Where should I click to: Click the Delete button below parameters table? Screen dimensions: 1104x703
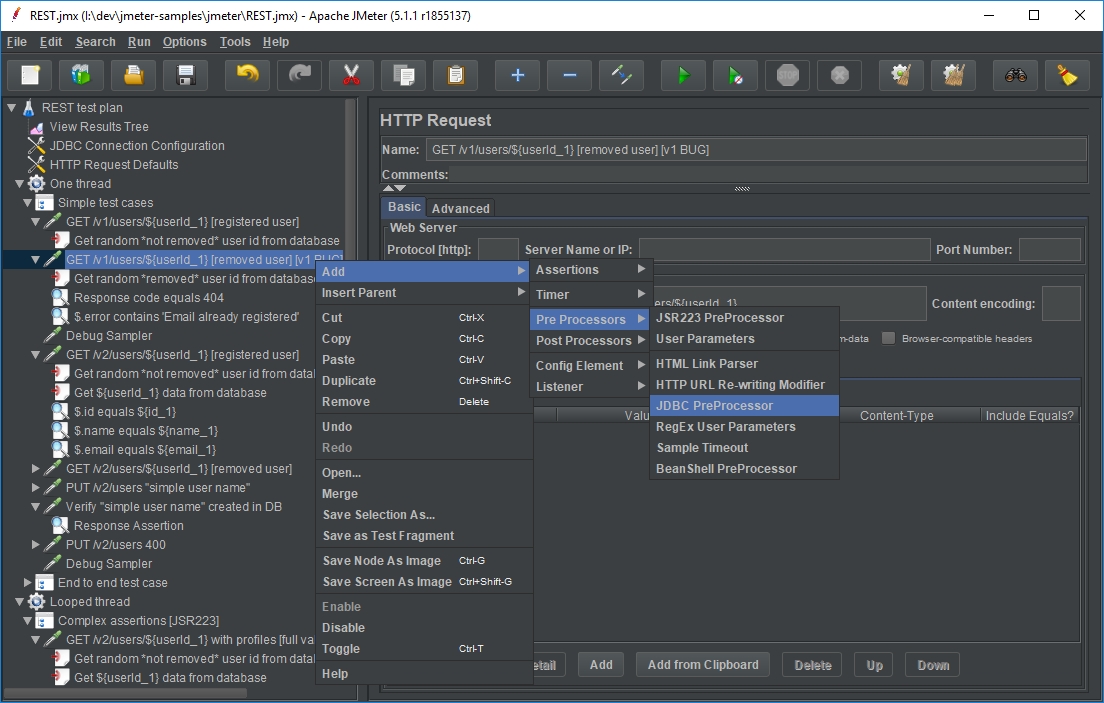(x=813, y=665)
